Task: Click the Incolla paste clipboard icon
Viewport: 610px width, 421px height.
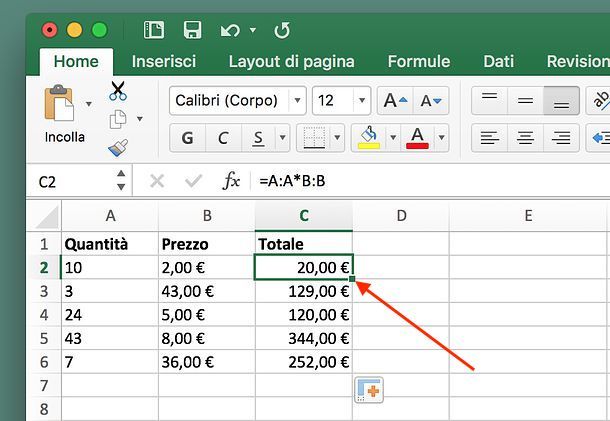Action: pyautogui.click(x=59, y=103)
